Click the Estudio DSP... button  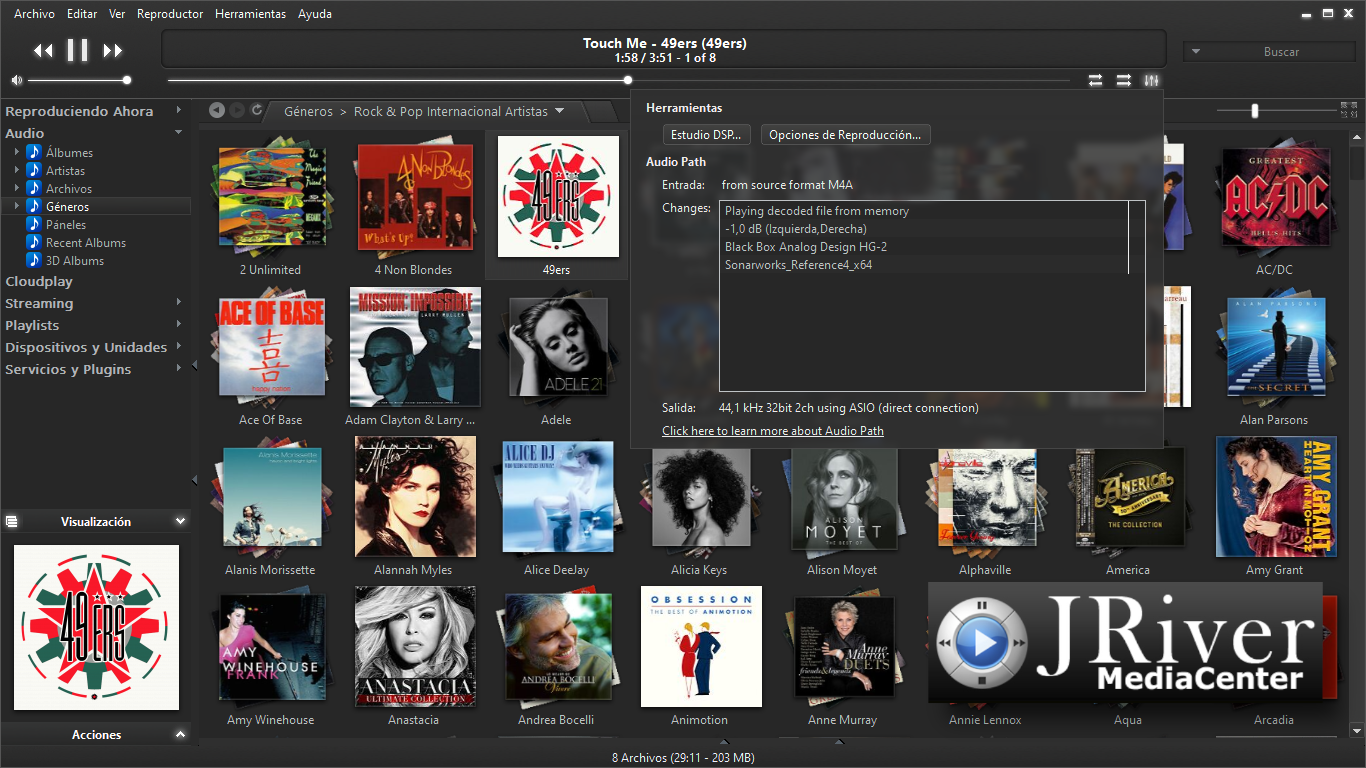tap(706, 135)
